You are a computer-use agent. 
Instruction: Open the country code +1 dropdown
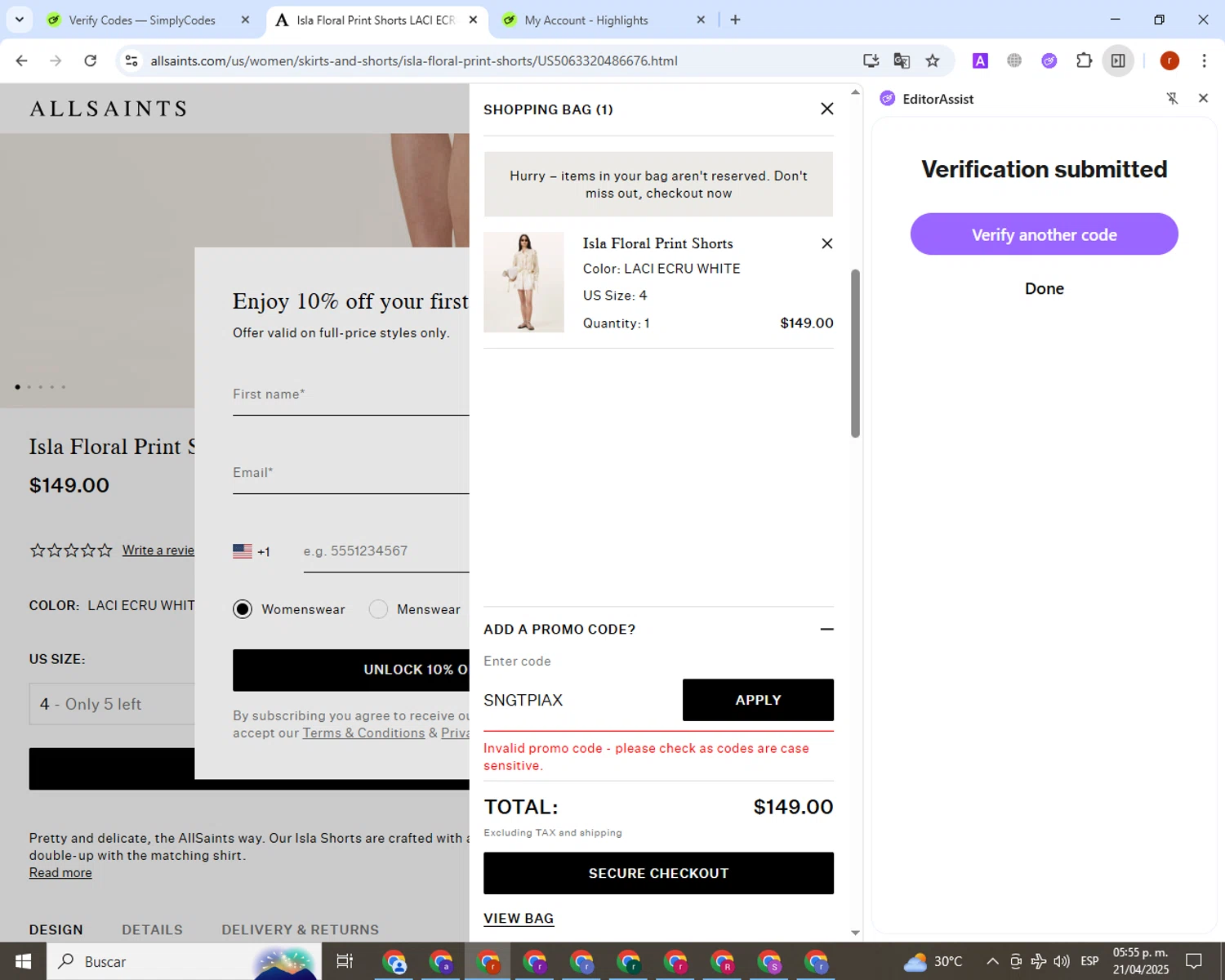tap(252, 551)
